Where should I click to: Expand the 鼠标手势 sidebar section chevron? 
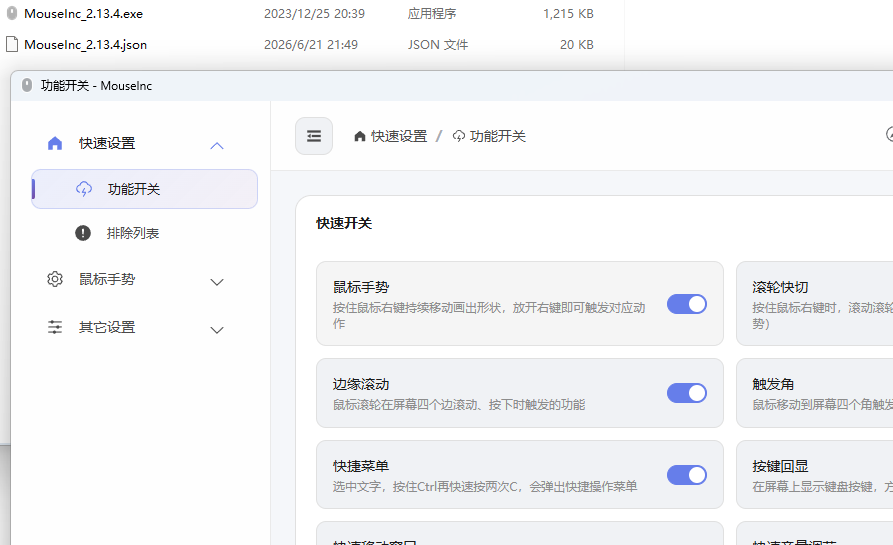[217, 282]
